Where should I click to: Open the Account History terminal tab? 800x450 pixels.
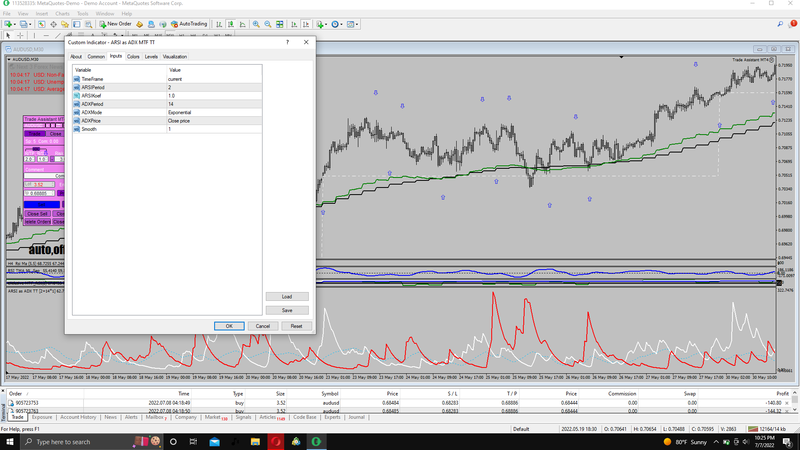coord(78,417)
